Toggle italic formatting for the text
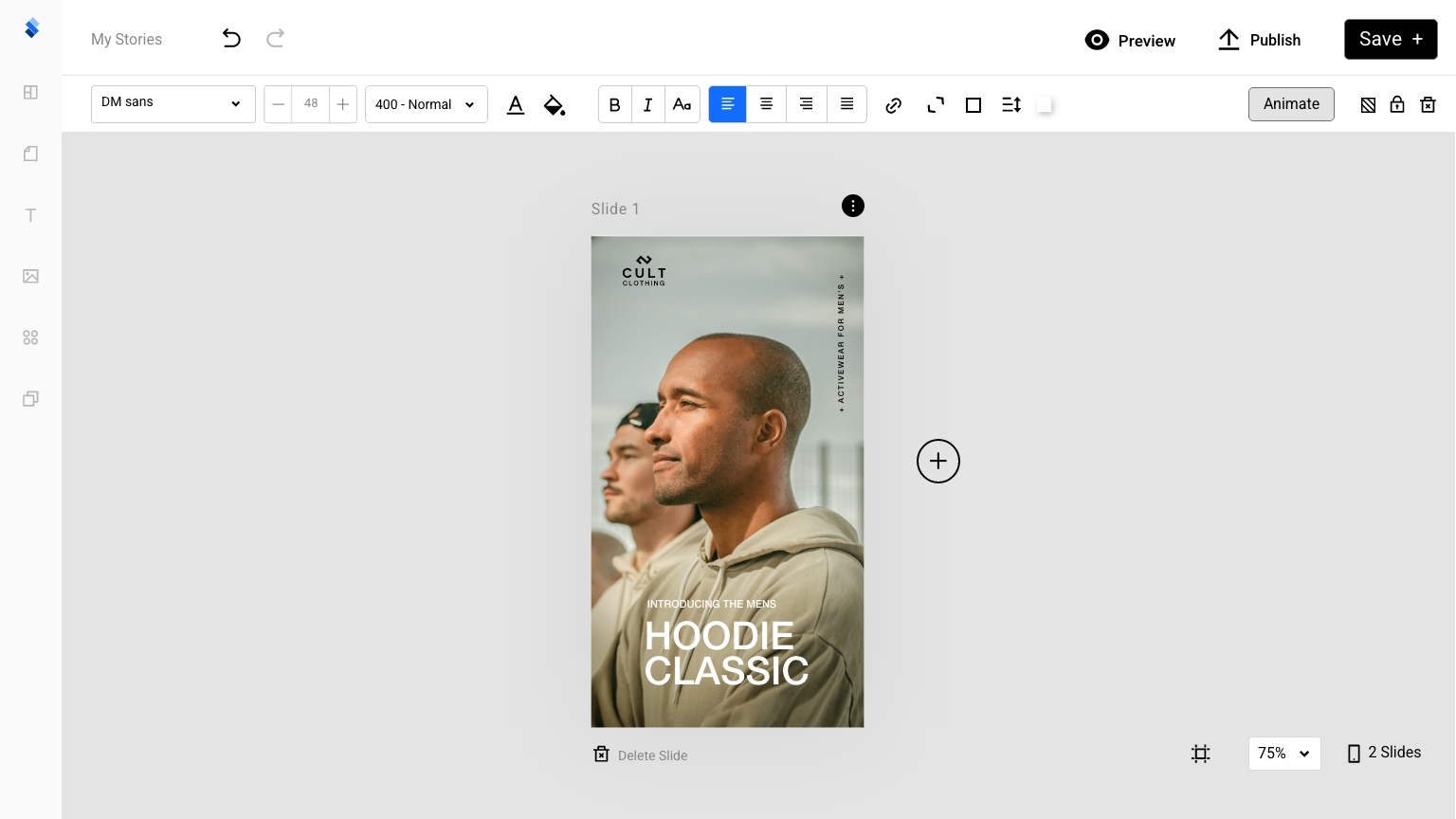The height and width of the screenshot is (819, 1456). [648, 104]
